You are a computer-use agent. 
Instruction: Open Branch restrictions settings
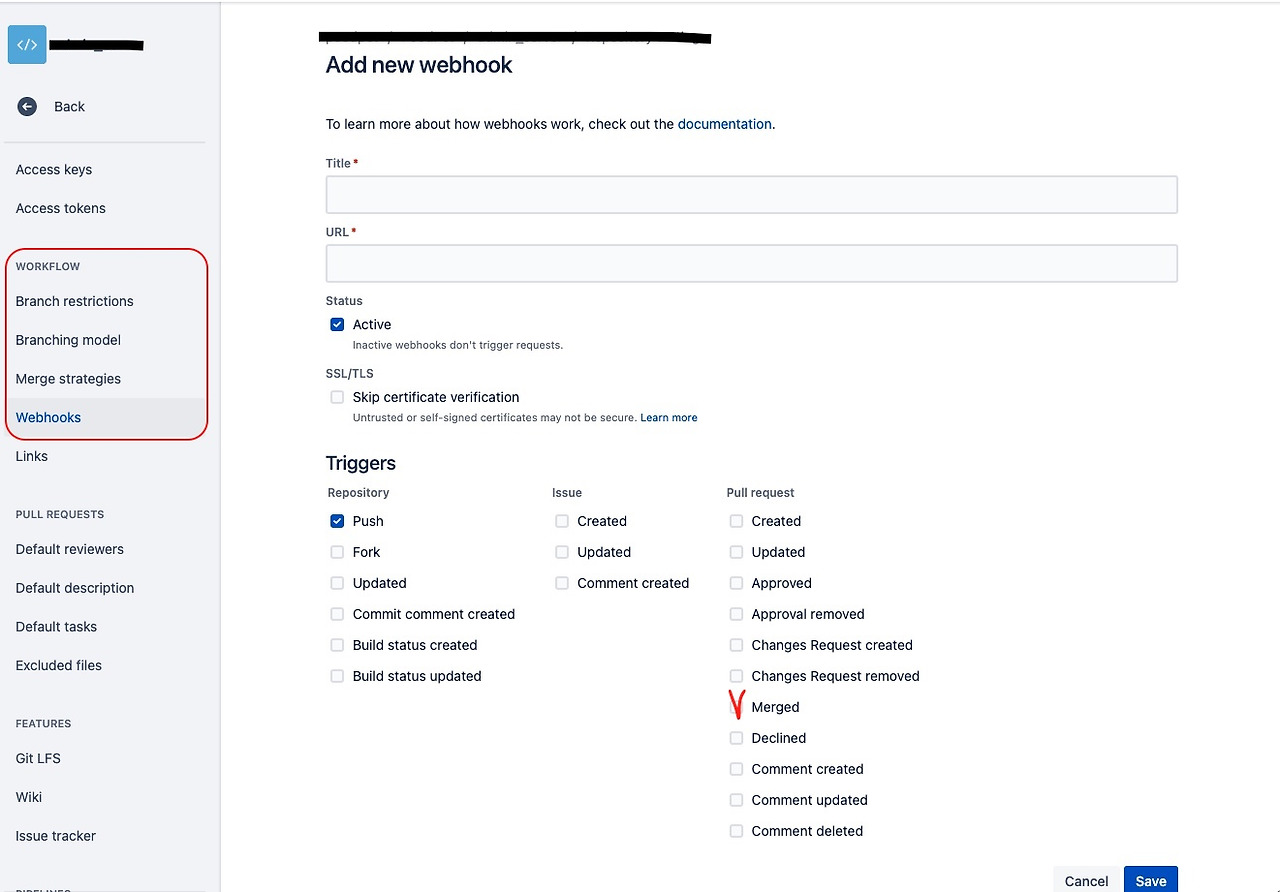pos(74,301)
